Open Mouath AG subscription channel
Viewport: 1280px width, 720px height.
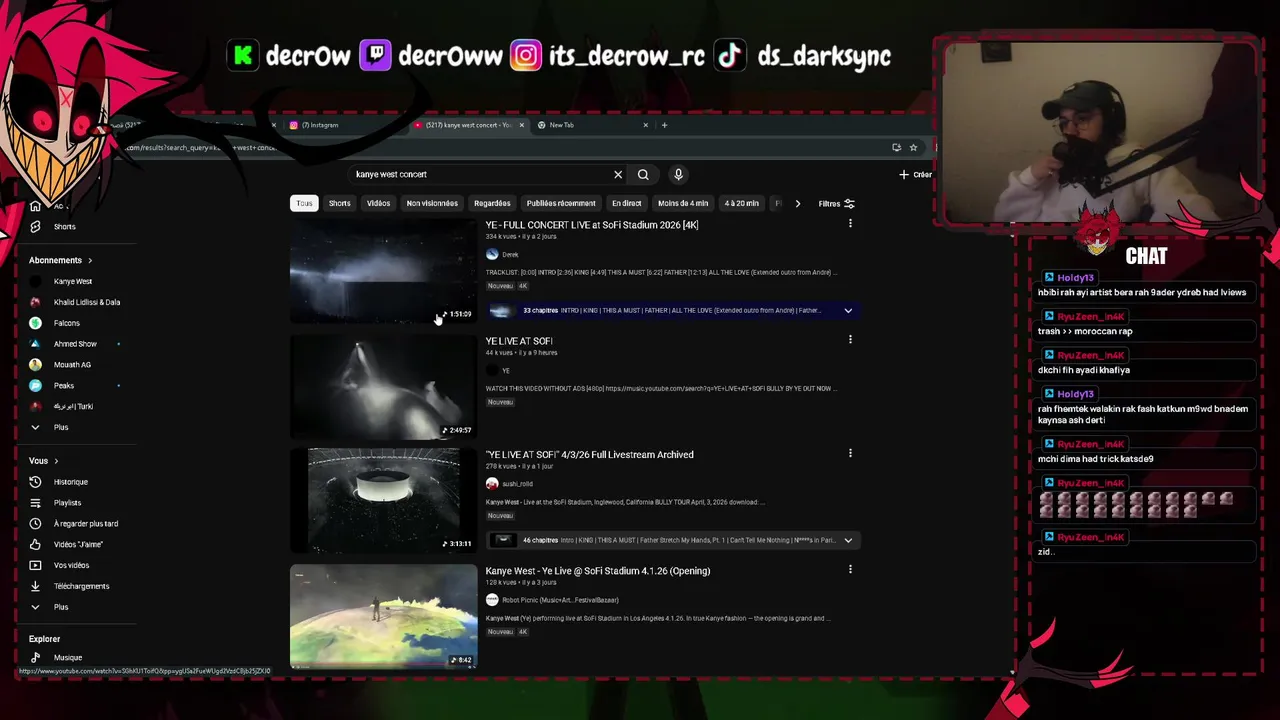(72, 365)
